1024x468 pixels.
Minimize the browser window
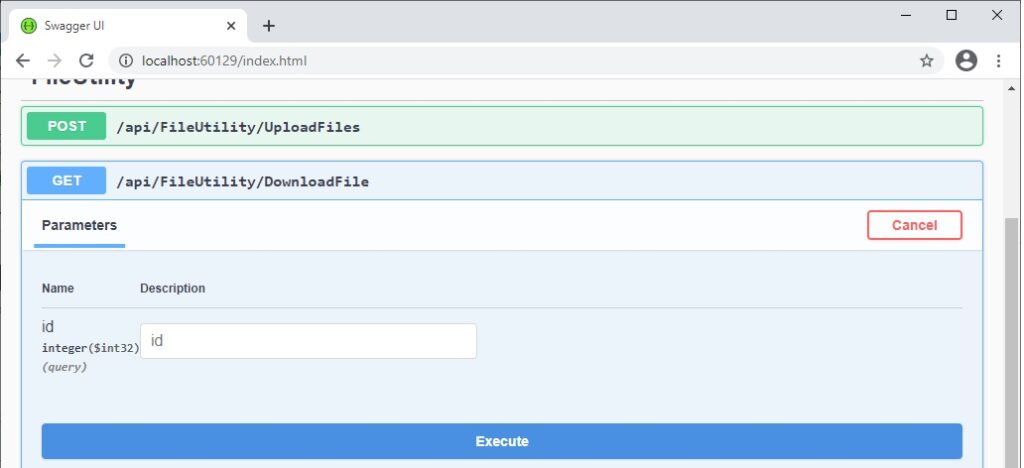[906, 15]
